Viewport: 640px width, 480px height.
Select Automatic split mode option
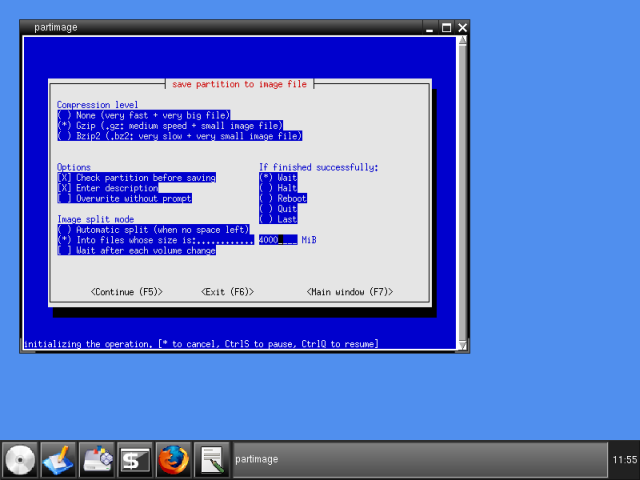click(x=64, y=229)
